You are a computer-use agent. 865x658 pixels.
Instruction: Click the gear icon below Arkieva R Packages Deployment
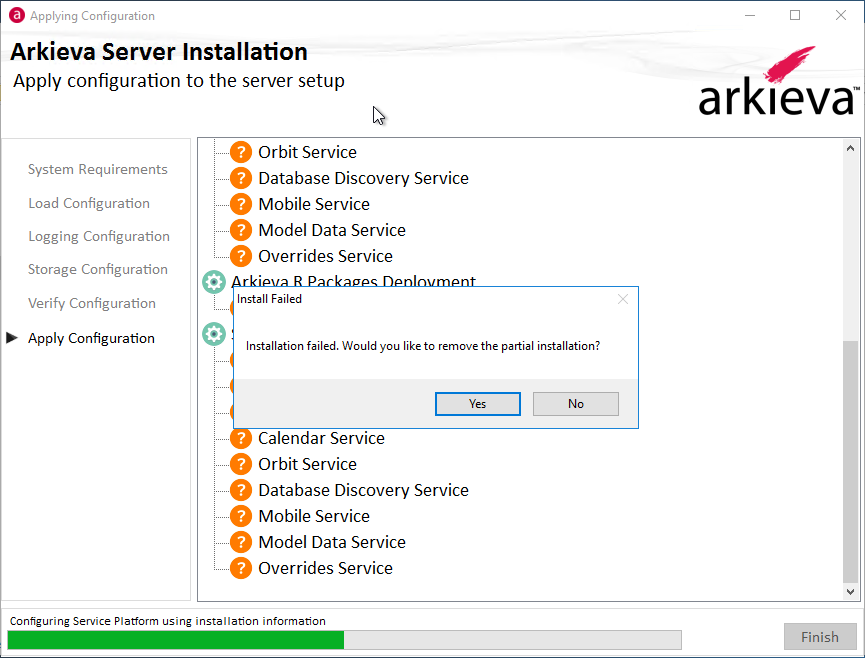[214, 334]
